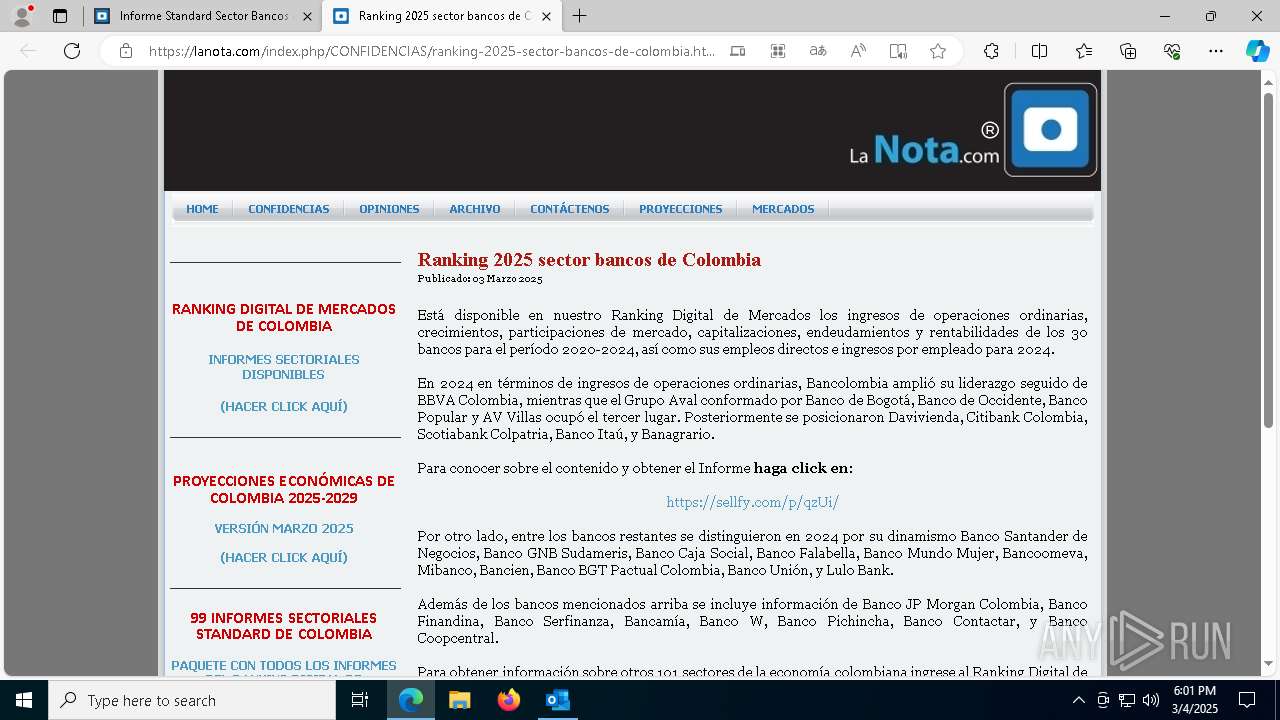Click the scrollbar down arrow
Viewport: 1280px width, 720px height.
tap(1269, 664)
